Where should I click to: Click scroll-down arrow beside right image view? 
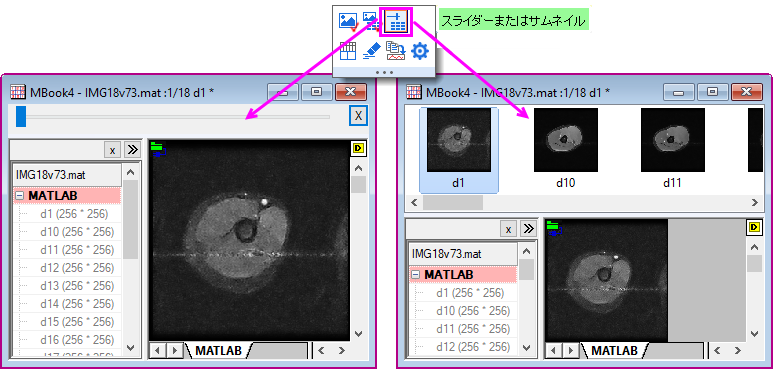coord(755,334)
